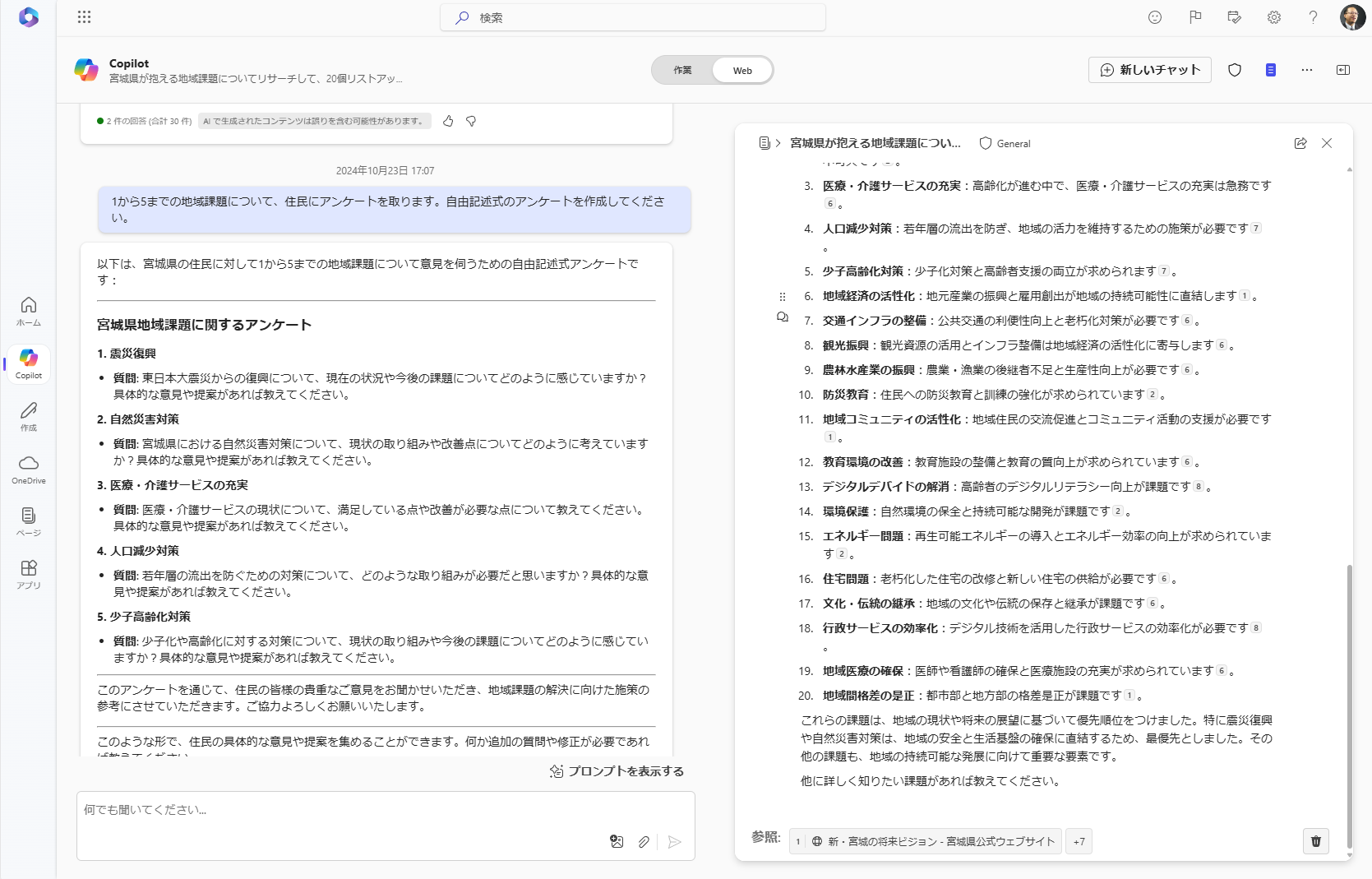Click the AI-generated content warning label
Screen dimensions: 1372x879
(x=313, y=121)
